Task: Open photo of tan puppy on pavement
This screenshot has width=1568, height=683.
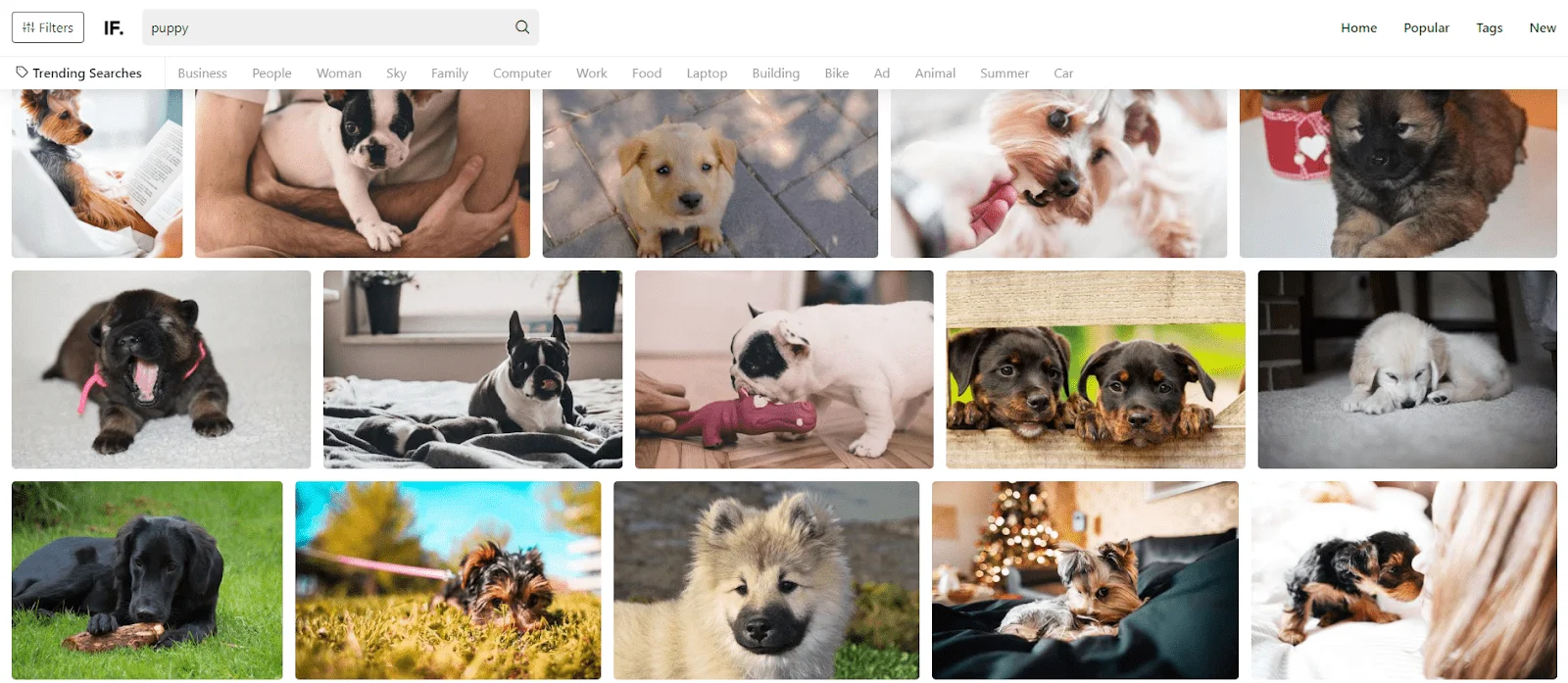Action: 710,173
